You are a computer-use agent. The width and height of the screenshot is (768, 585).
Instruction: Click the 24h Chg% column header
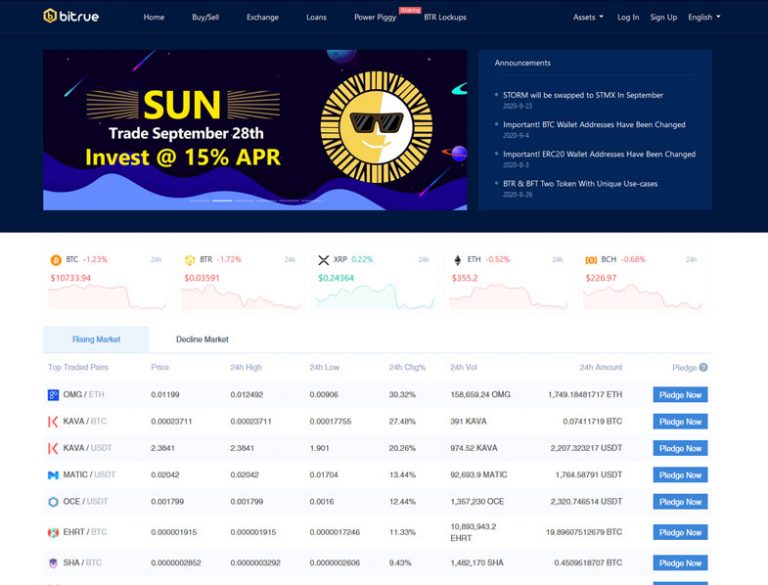pyautogui.click(x=407, y=367)
